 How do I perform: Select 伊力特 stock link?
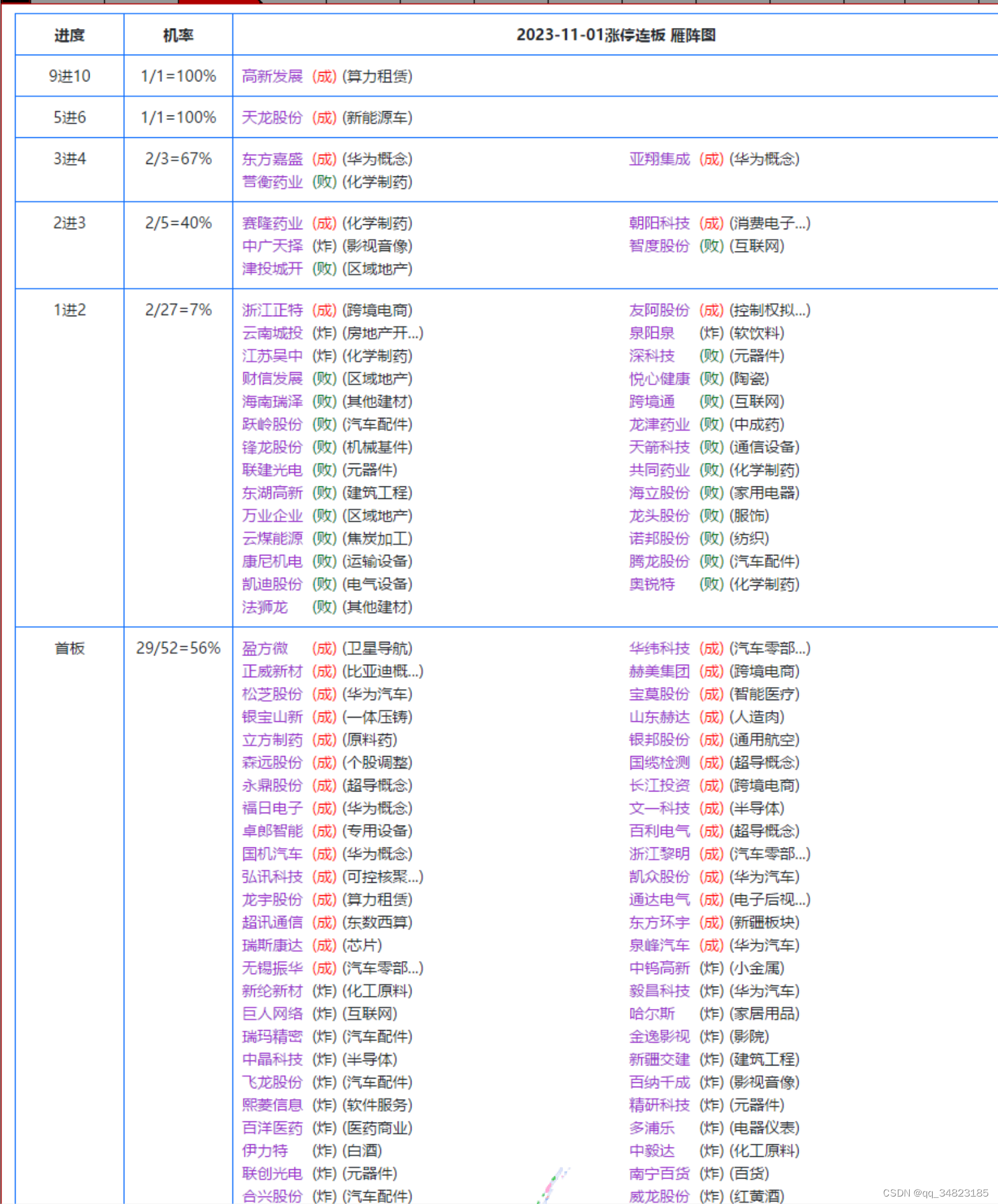pyautogui.click(x=265, y=1151)
